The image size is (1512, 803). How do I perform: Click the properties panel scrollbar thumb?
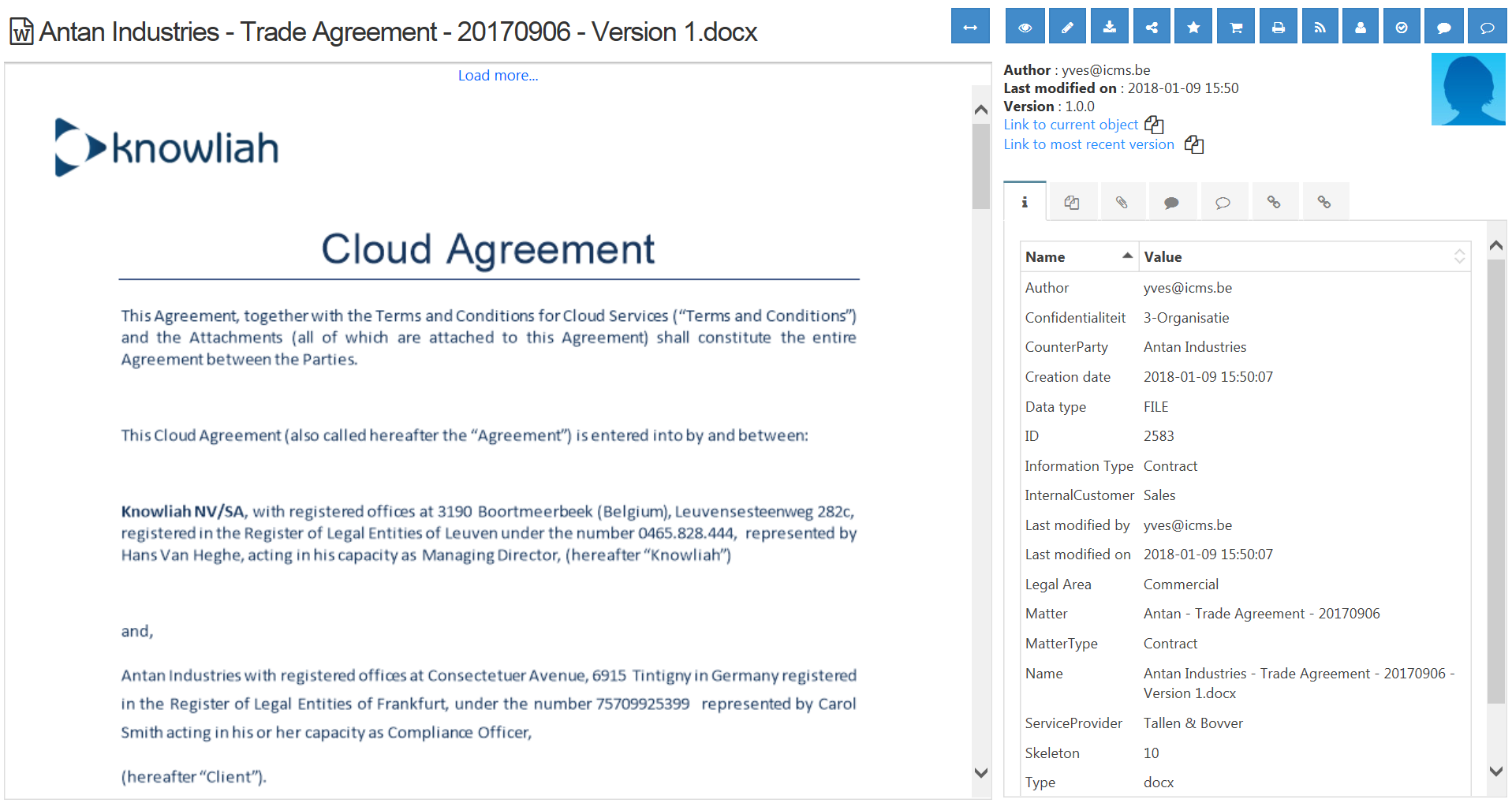(x=1496, y=481)
